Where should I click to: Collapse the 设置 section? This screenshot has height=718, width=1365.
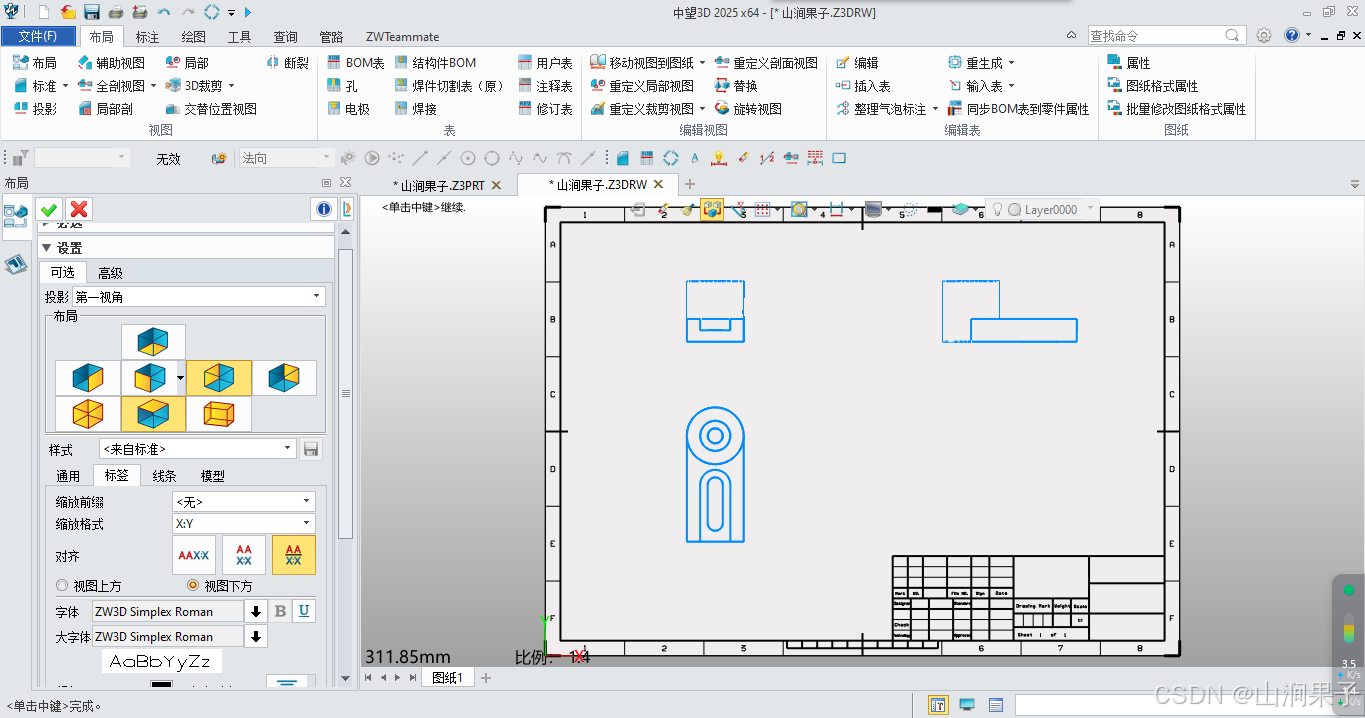click(46, 248)
